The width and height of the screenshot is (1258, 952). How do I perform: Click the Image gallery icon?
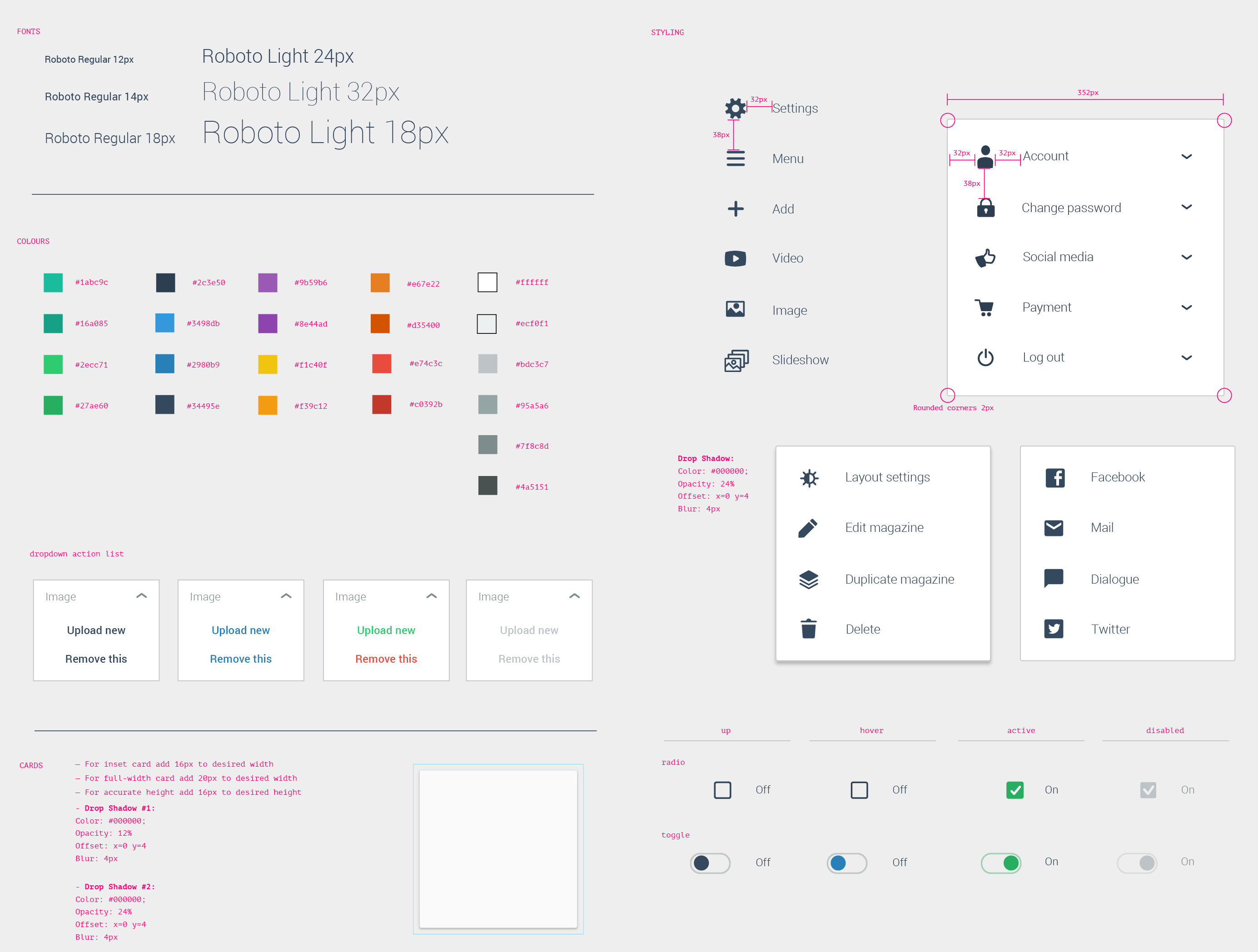coord(736,309)
